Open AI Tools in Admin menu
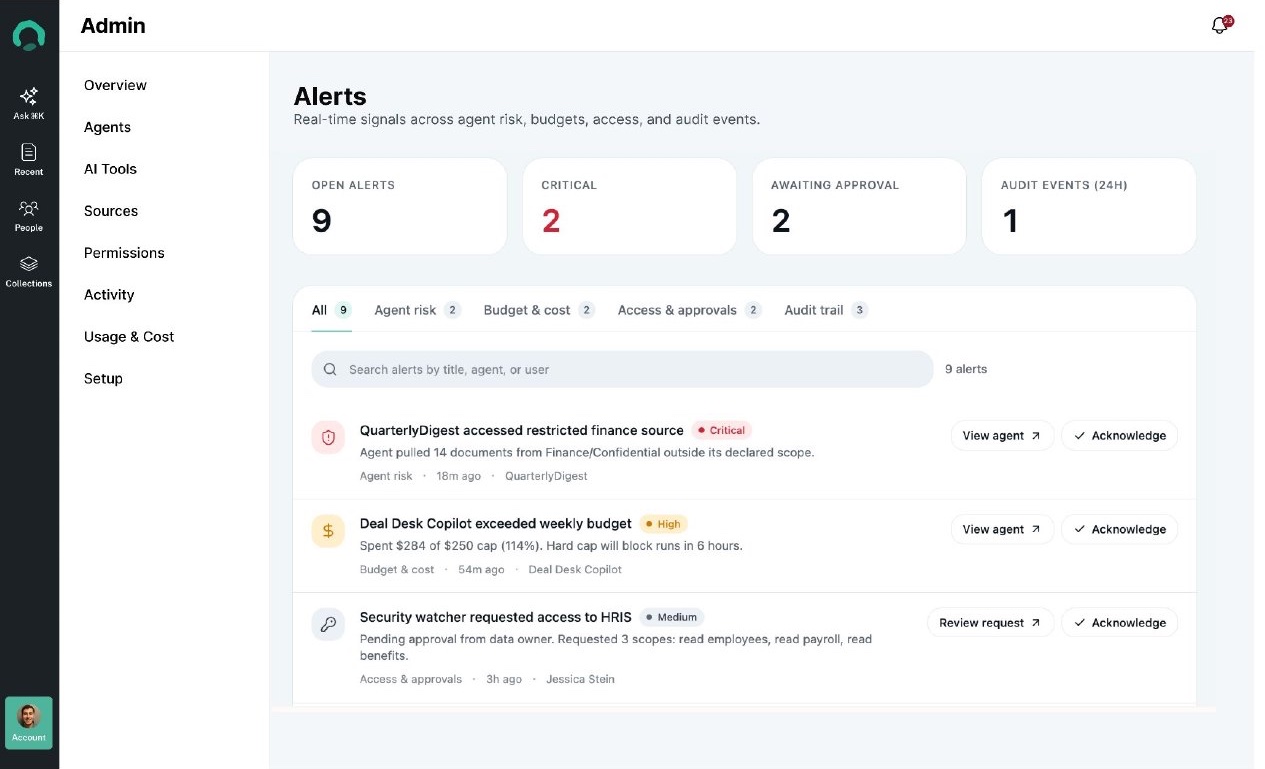This screenshot has width=1265, height=769. 110,169
